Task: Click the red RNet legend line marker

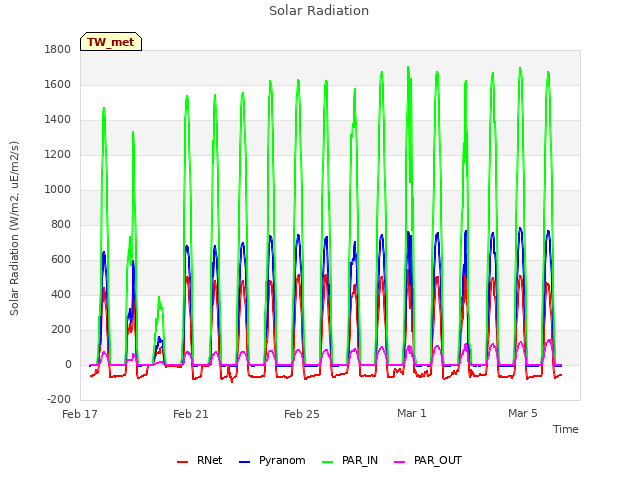Action: pos(182,462)
